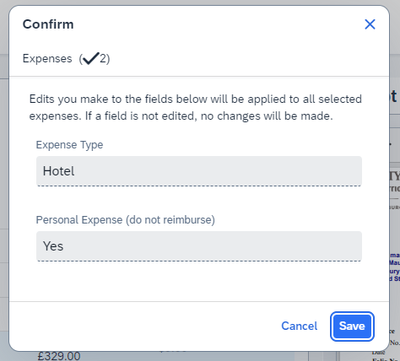Click the receipt preview behind the dialog's right edge
The width and height of the screenshot is (400, 361).
point(395,233)
